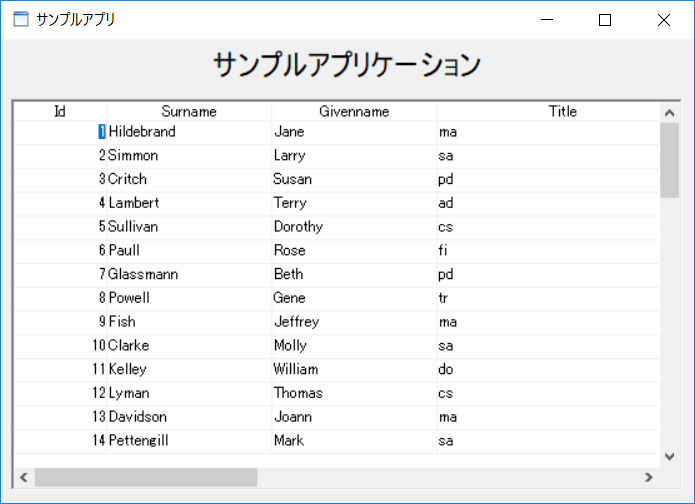The image size is (695, 504).
Task: Click the app icon in title bar
Action: 20,19
